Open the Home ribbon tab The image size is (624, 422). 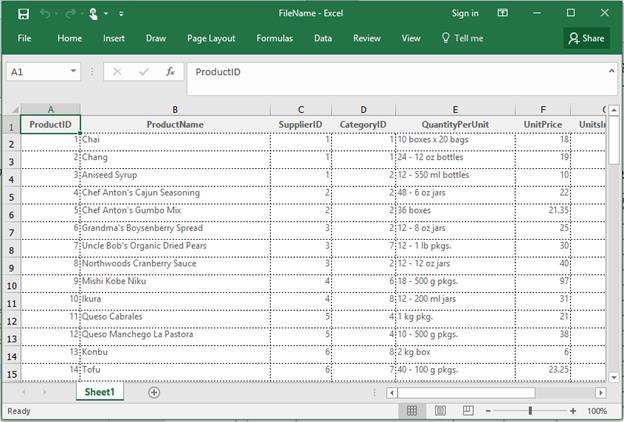click(x=70, y=38)
